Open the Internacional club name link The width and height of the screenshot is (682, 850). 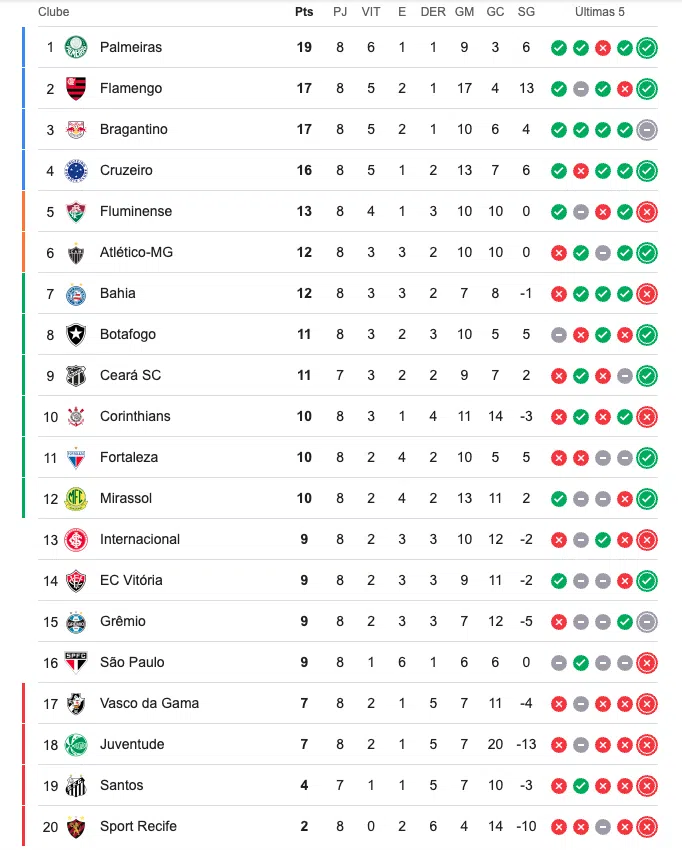pos(140,539)
